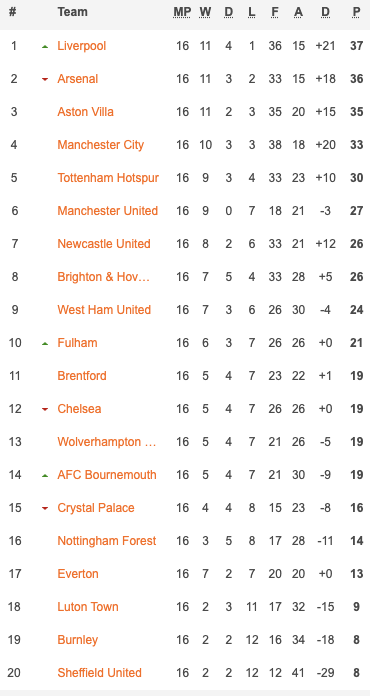The width and height of the screenshot is (370, 696).
Task: Click the A goals-against column header
Action: [x=298, y=12]
